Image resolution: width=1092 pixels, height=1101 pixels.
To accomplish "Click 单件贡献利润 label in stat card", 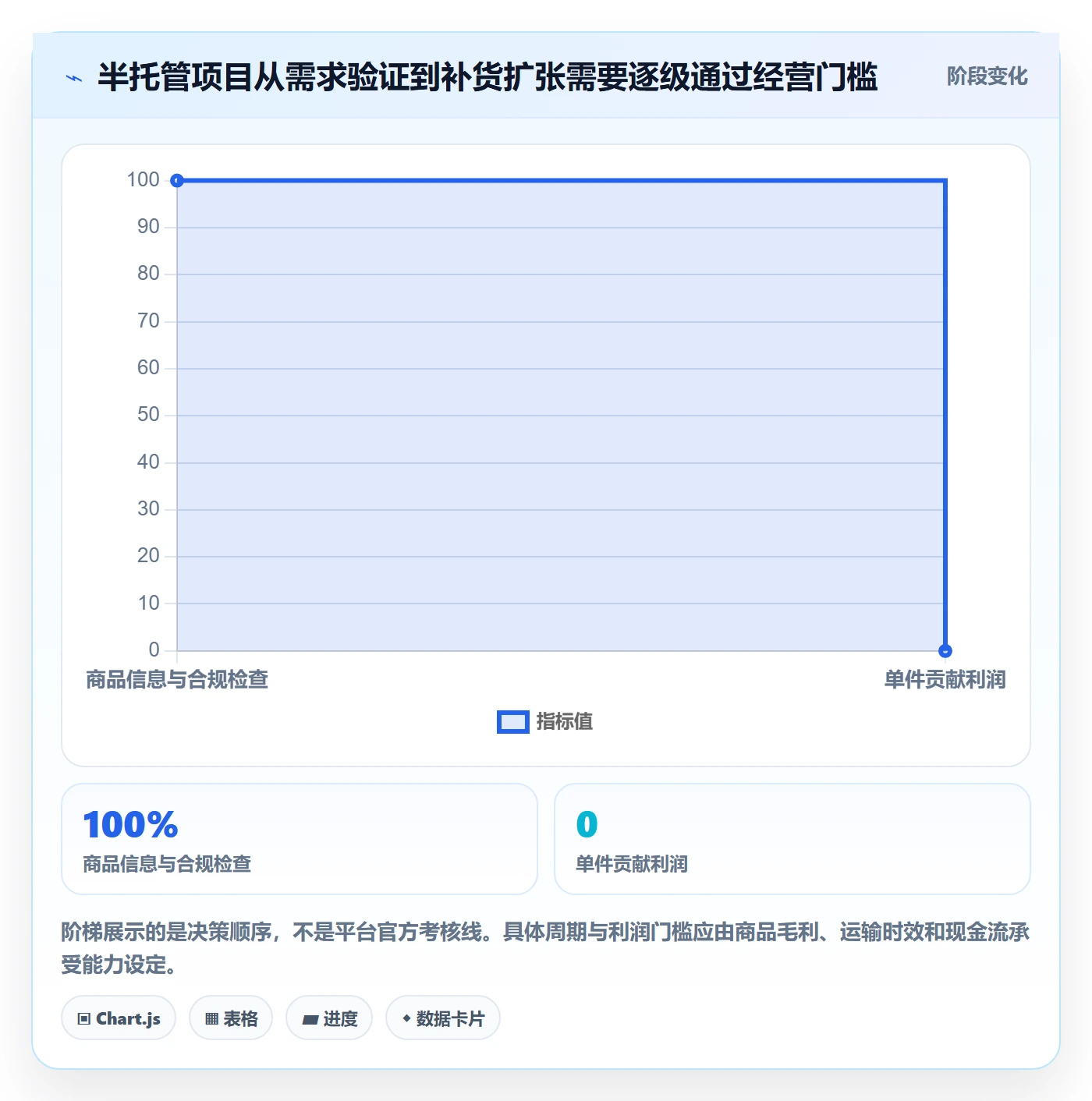I will [632, 864].
